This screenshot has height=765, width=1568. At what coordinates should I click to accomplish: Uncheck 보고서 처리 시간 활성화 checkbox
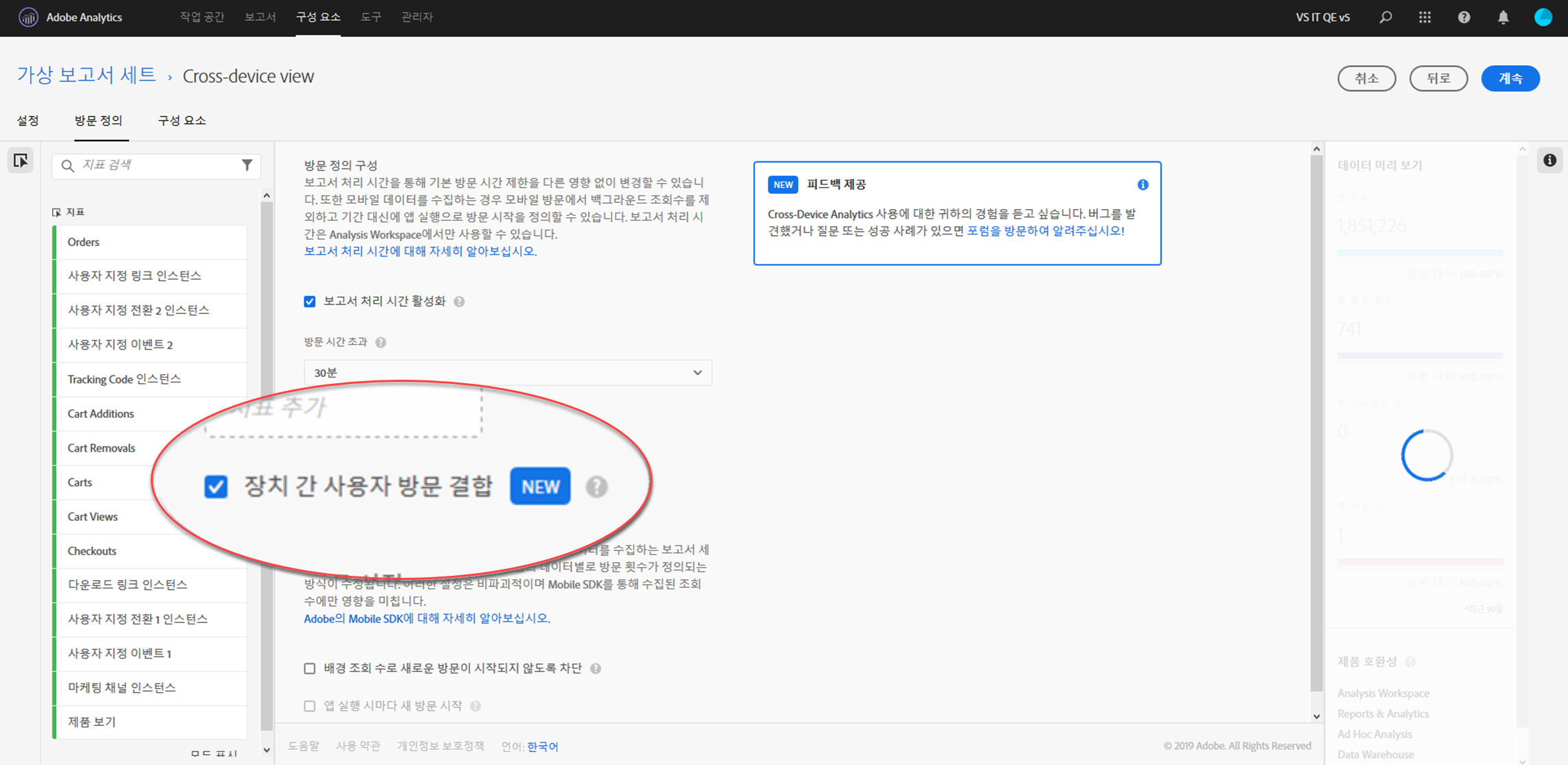310,302
